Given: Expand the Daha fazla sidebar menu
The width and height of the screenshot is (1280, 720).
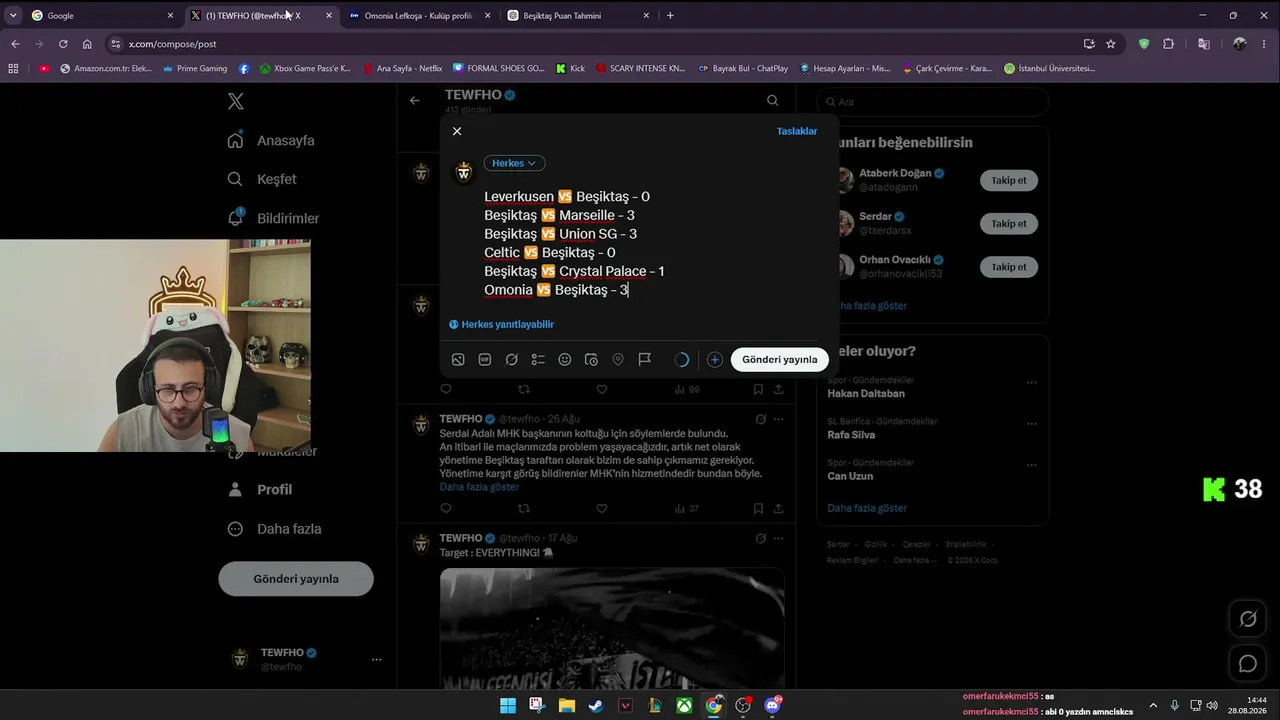Looking at the screenshot, I should pos(275,529).
